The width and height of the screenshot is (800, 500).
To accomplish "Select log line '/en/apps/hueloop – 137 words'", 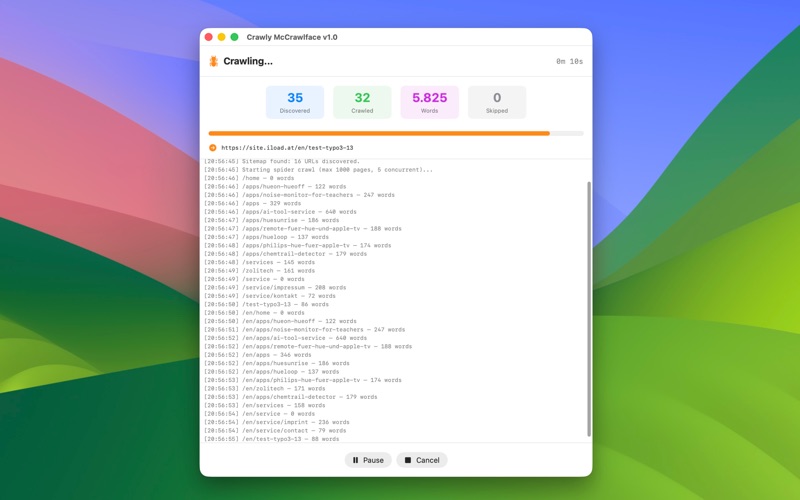I will click(x=271, y=371).
